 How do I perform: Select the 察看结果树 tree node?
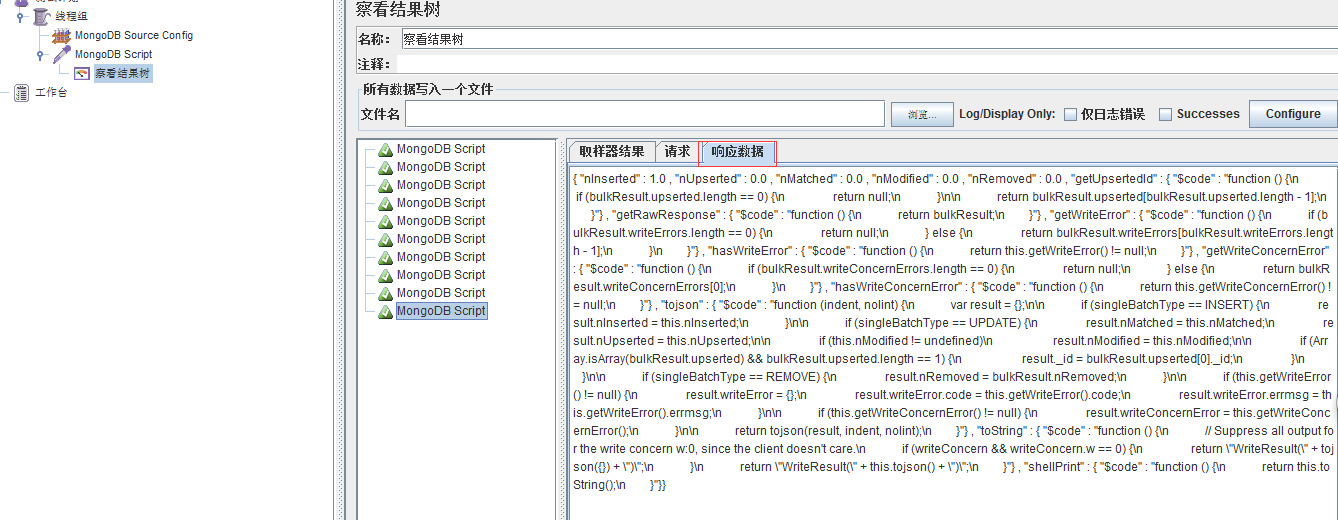pyautogui.click(x=123, y=74)
